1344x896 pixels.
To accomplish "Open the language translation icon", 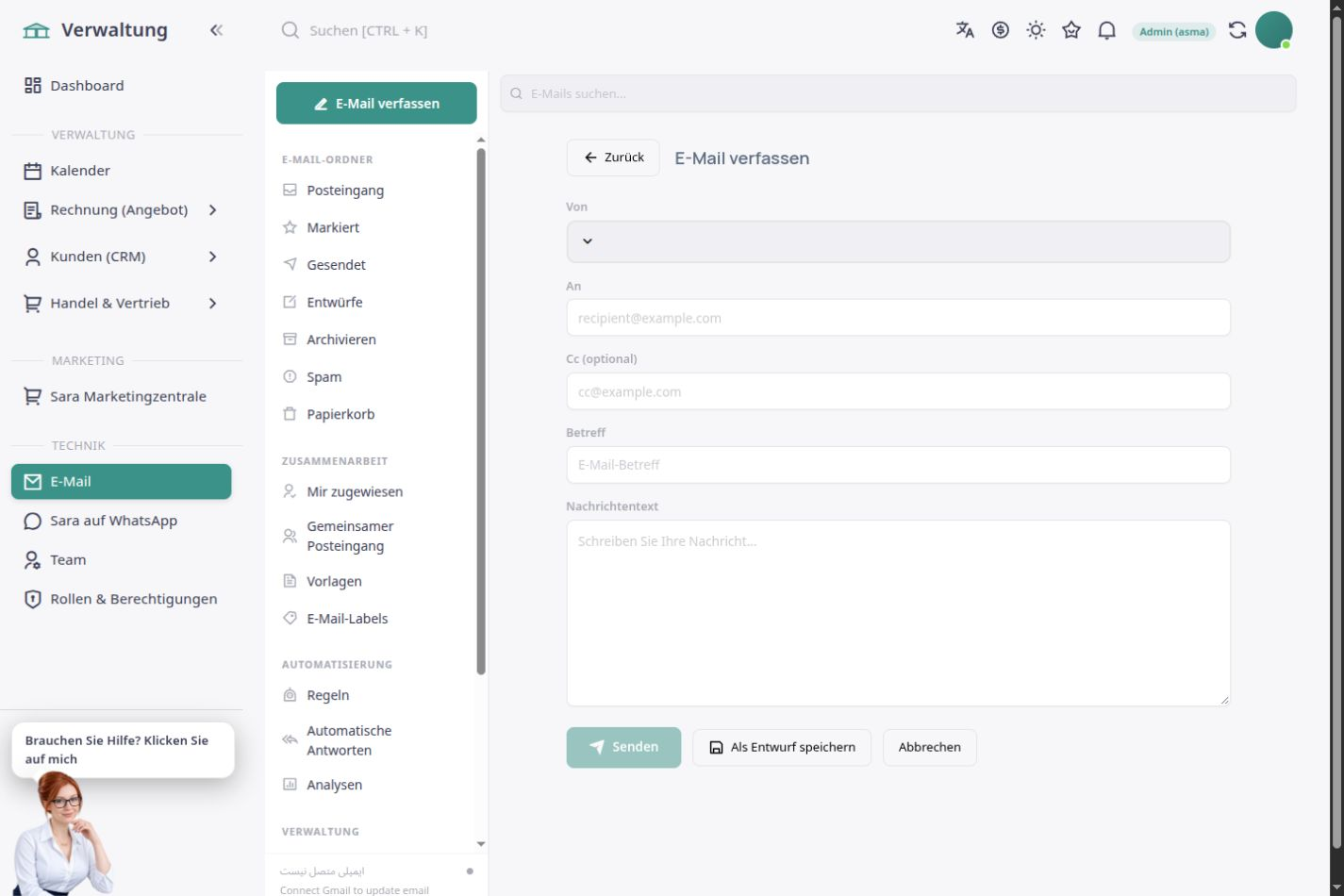I will click(965, 30).
